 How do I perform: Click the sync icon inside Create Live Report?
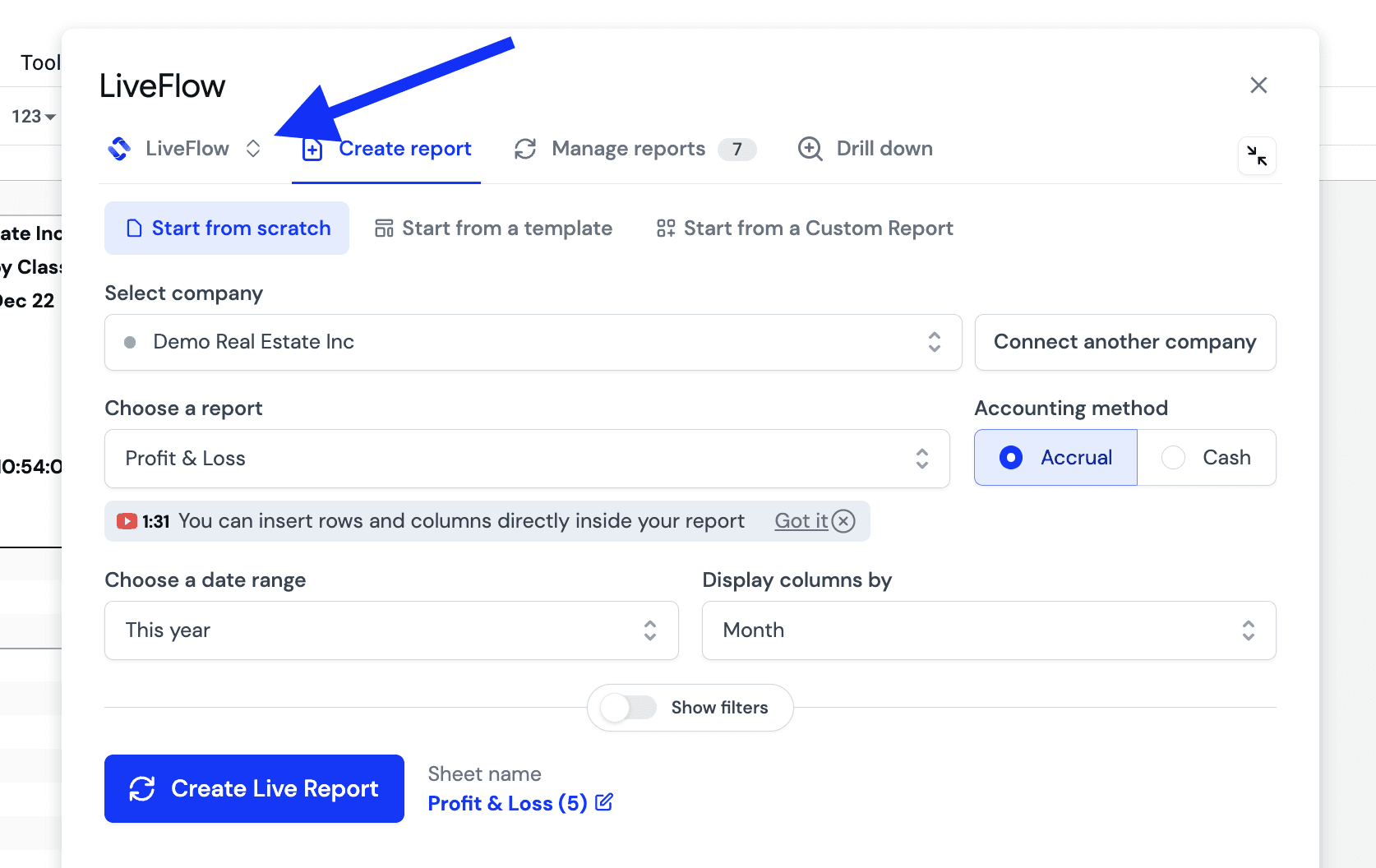(x=142, y=789)
